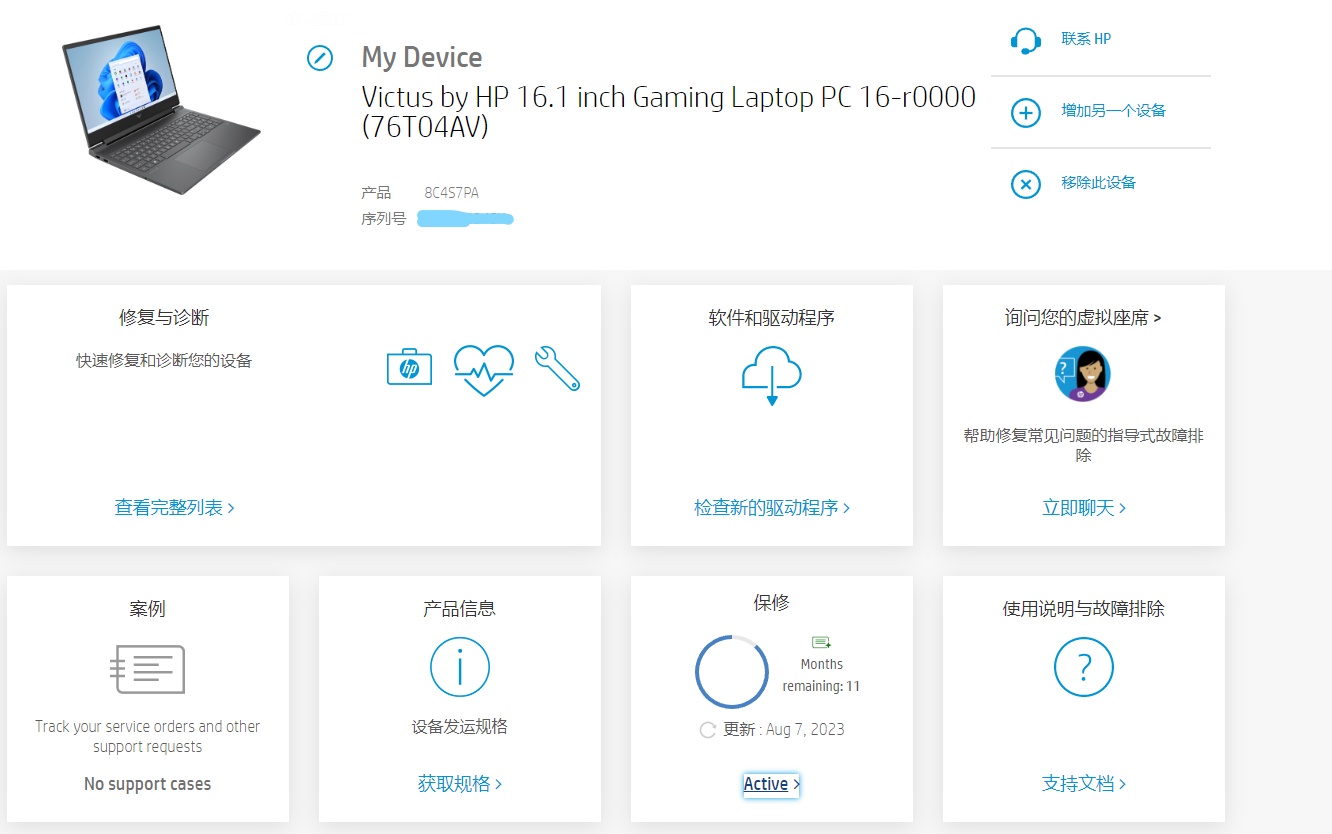This screenshot has width=1332, height=834.
Task: Click the 产品信息 card heading
Action: (460, 609)
